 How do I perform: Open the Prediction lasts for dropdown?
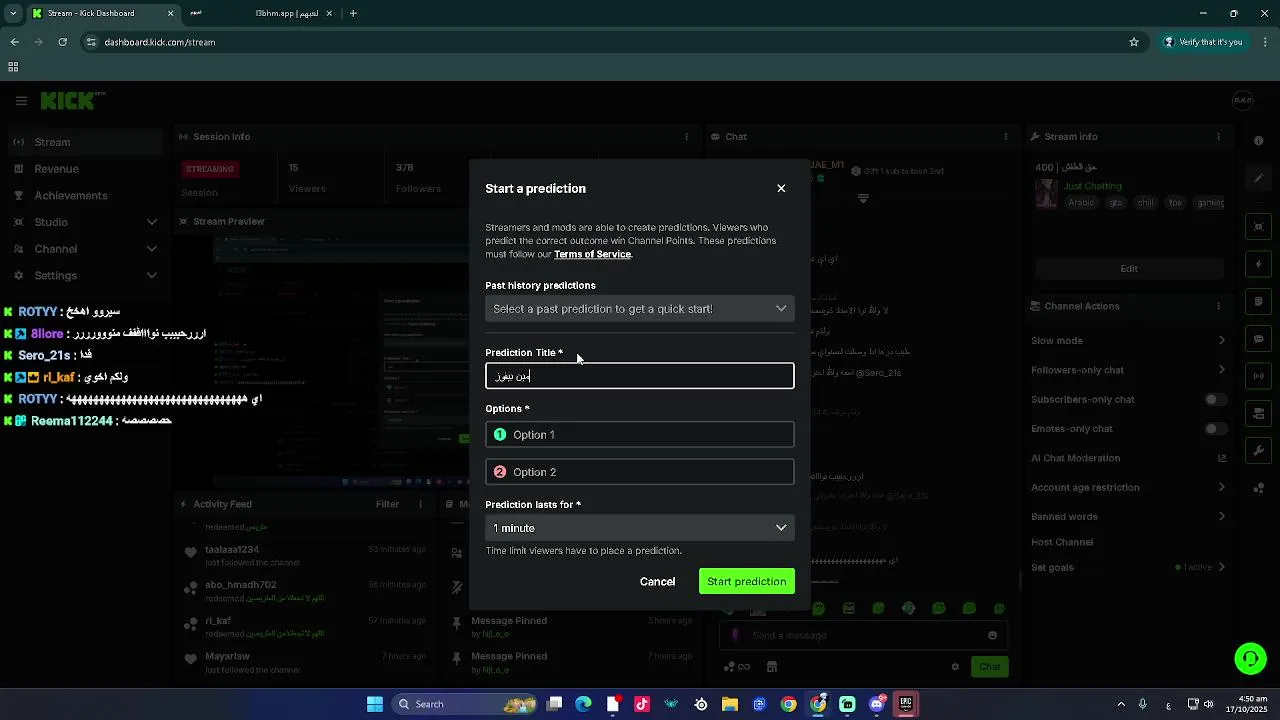[x=640, y=528]
